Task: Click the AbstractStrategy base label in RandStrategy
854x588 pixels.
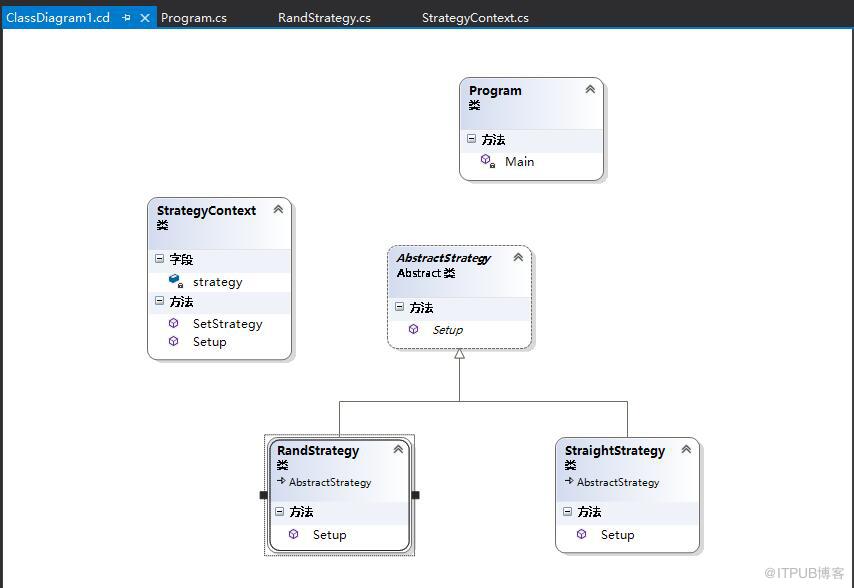Action: 330,482
